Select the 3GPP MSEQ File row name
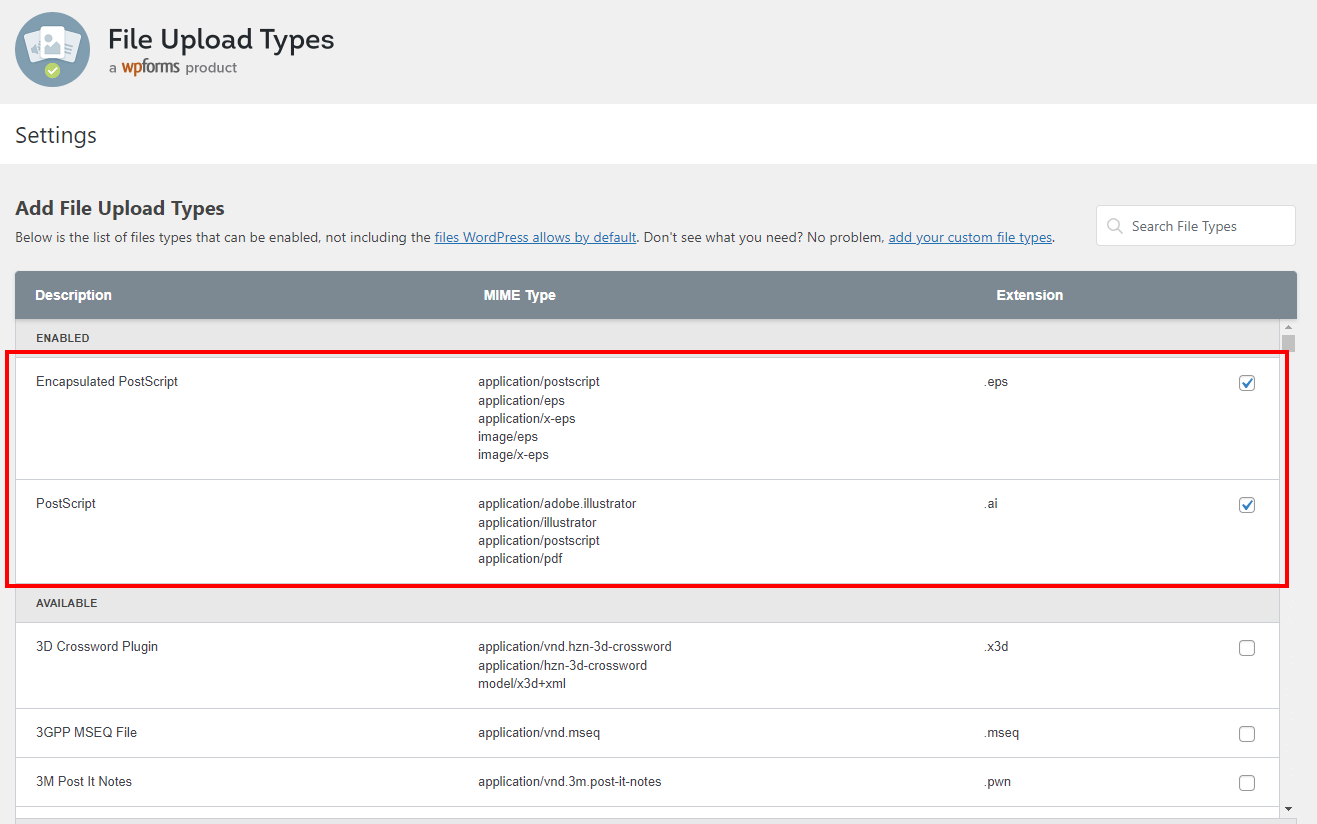The image size is (1317, 824). point(86,733)
